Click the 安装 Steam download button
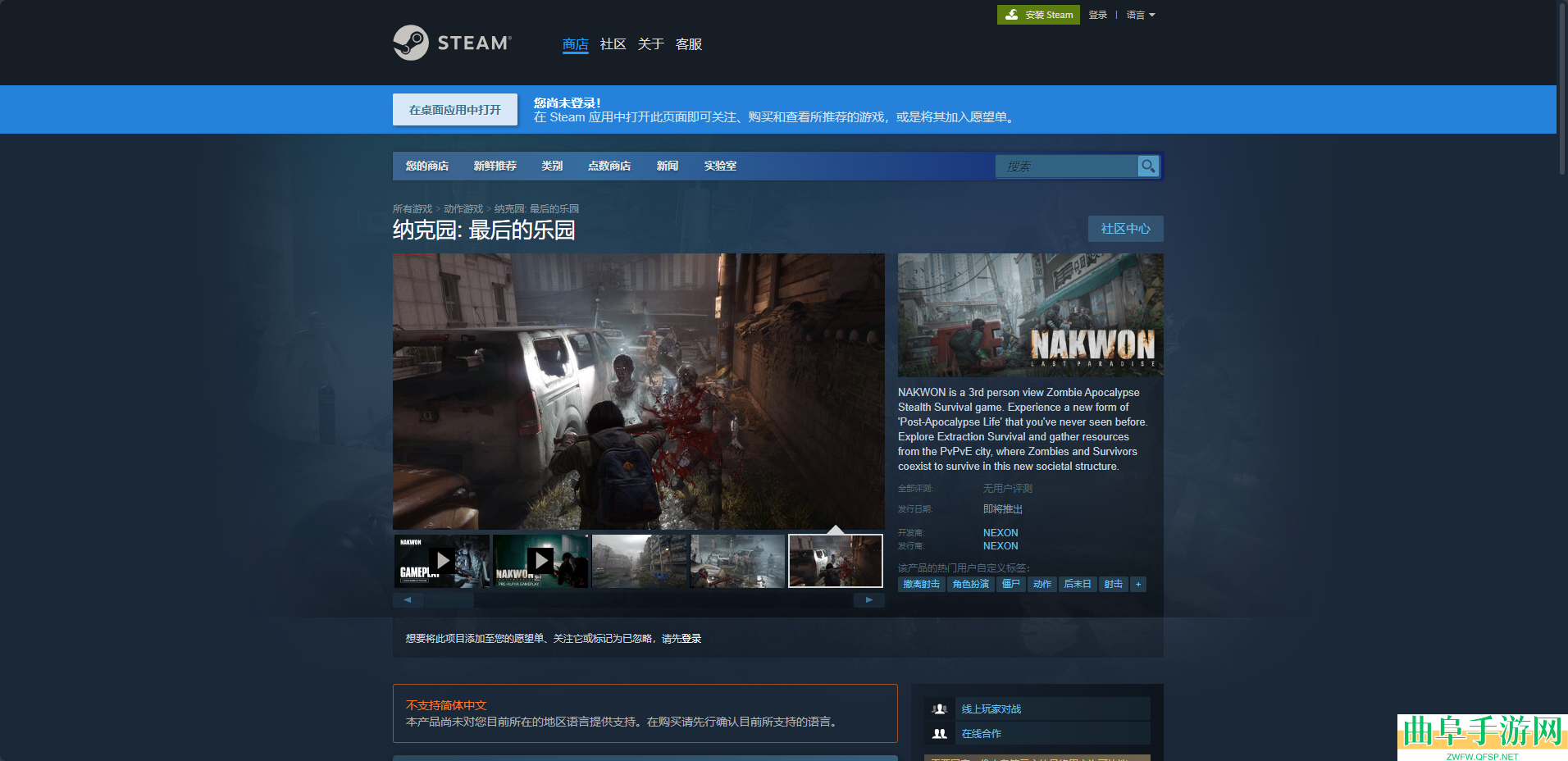Screen dimensions: 1568x761 pos(1038,15)
